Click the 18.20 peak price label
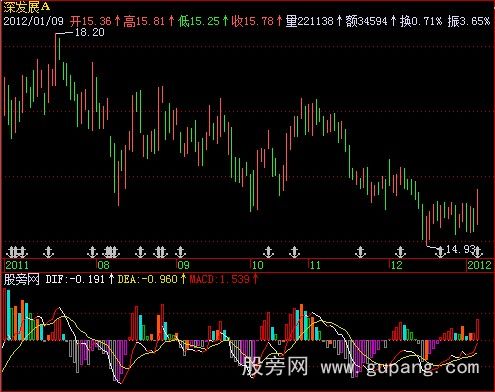The width and height of the screenshot is (495, 392). [90, 32]
